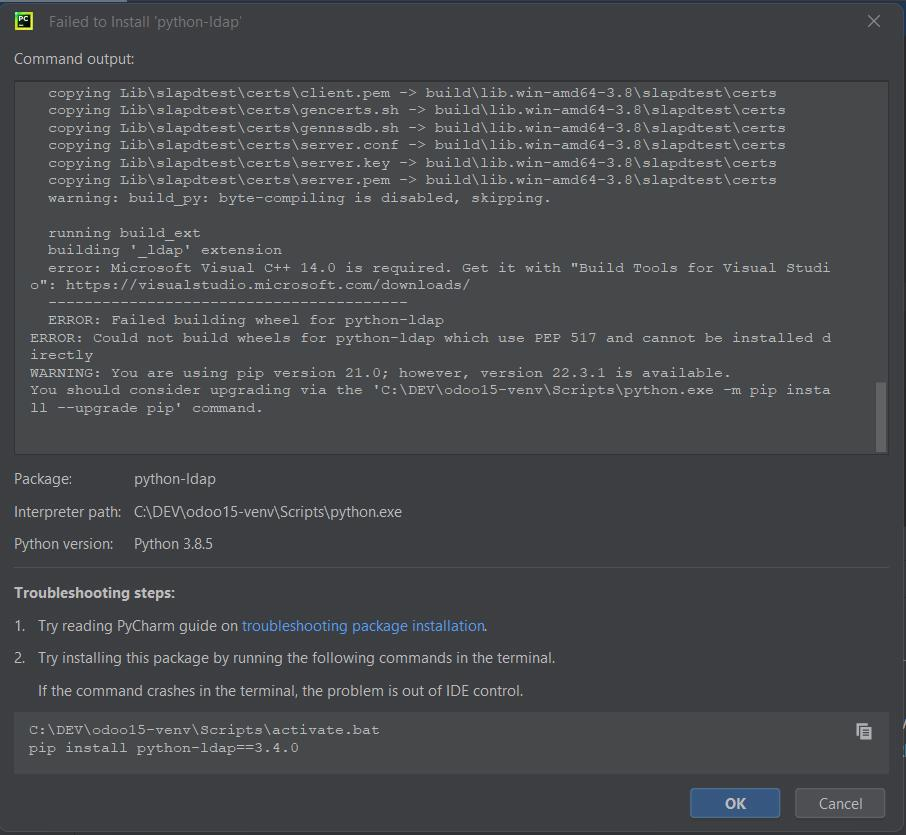Screen dimensions: 906x835
Task: Click the Cancel button
Action: tap(840, 803)
